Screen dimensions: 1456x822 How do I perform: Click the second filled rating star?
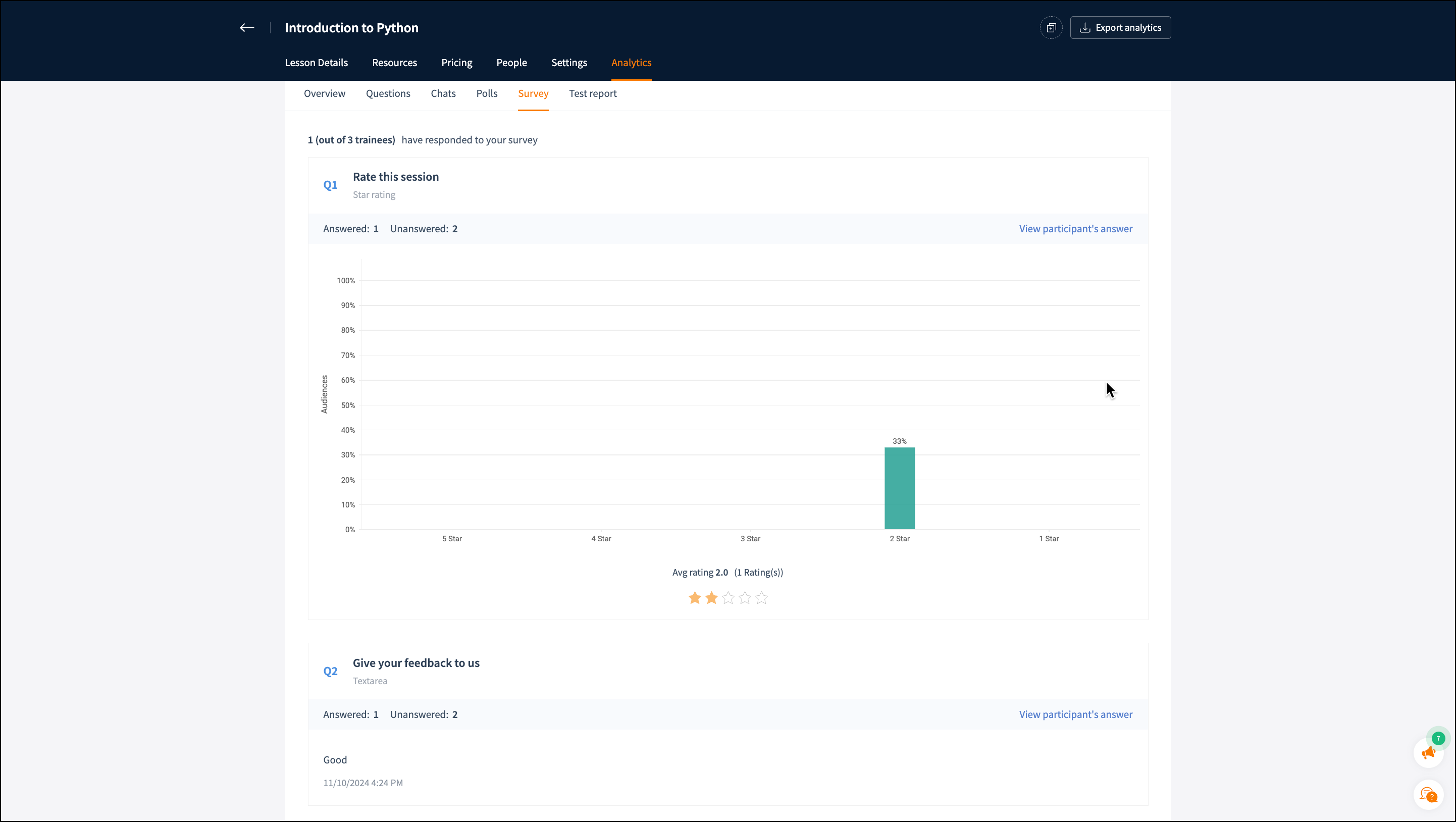click(712, 597)
